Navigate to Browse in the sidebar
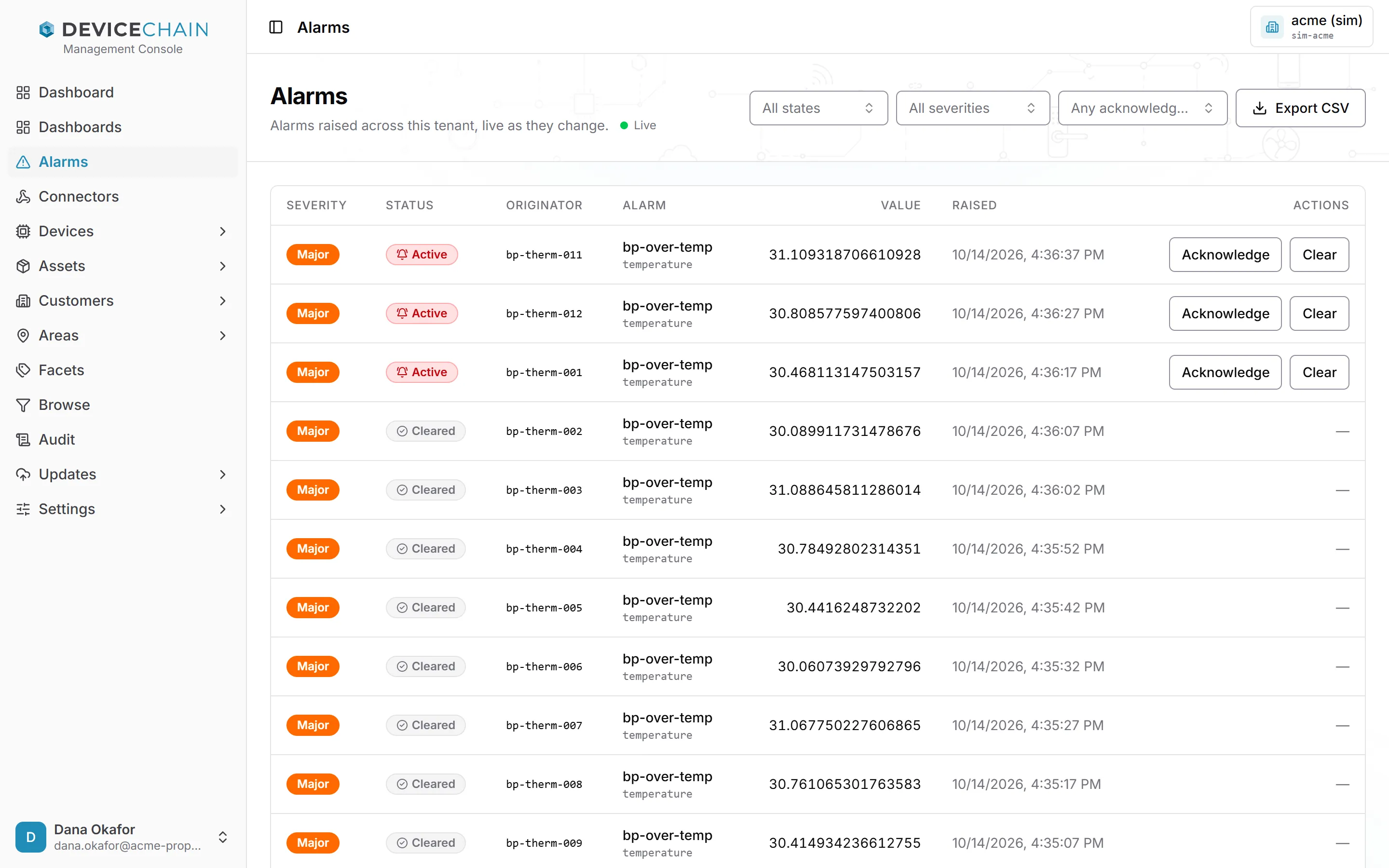The width and height of the screenshot is (1389, 868). pyautogui.click(x=123, y=405)
